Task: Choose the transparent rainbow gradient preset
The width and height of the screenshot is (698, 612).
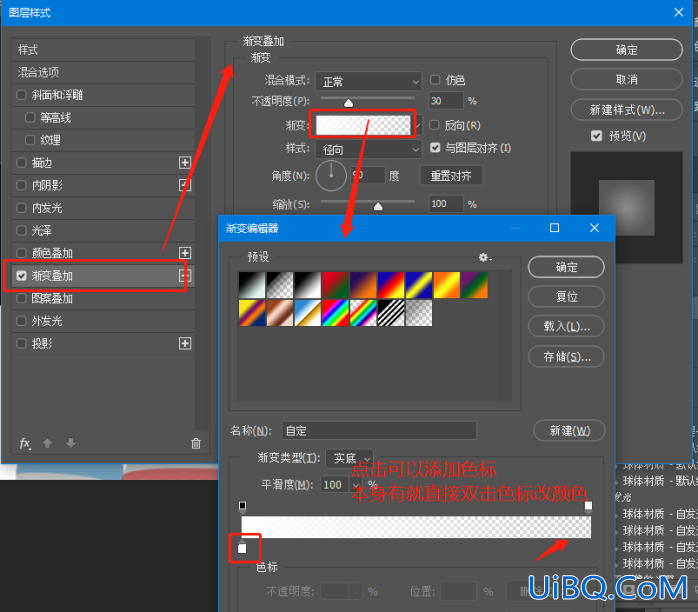Action: click(x=363, y=312)
